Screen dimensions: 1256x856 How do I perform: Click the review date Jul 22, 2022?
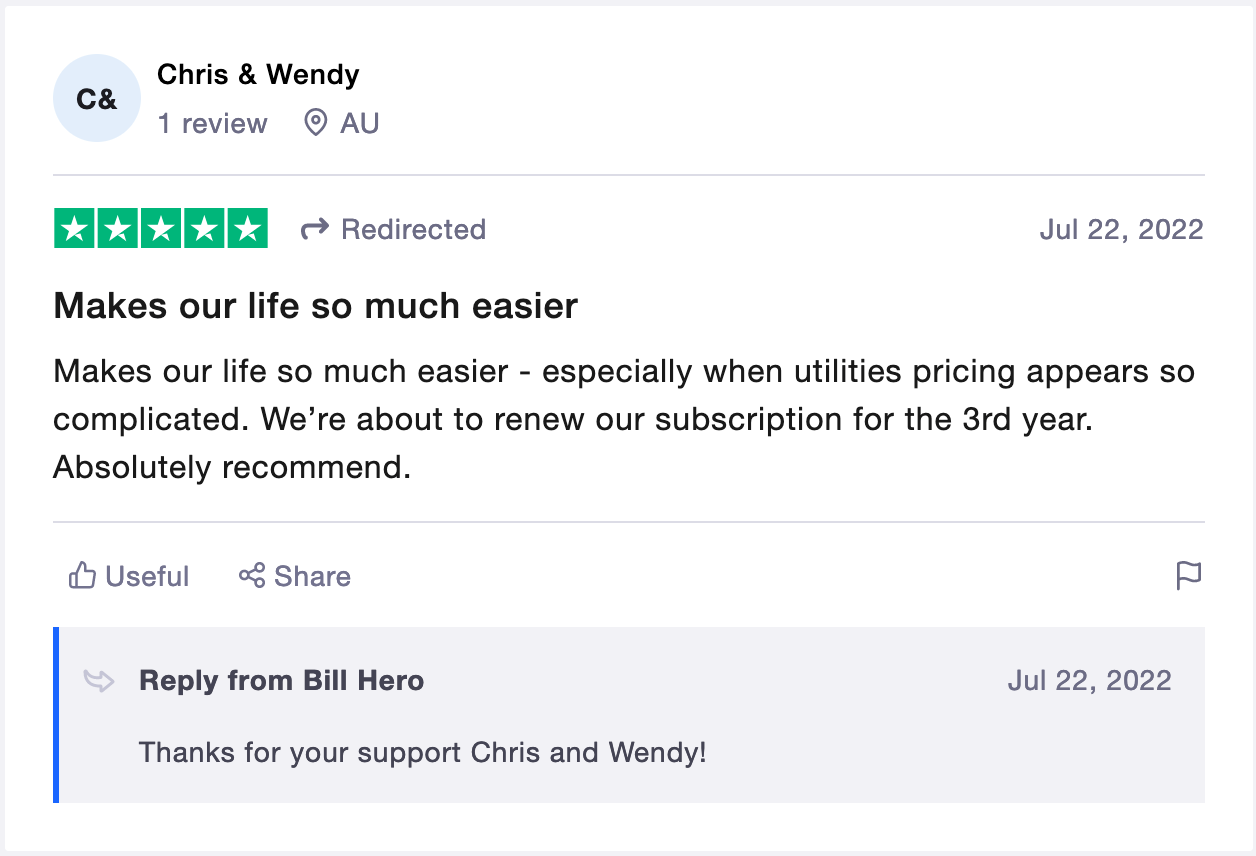pos(1121,229)
